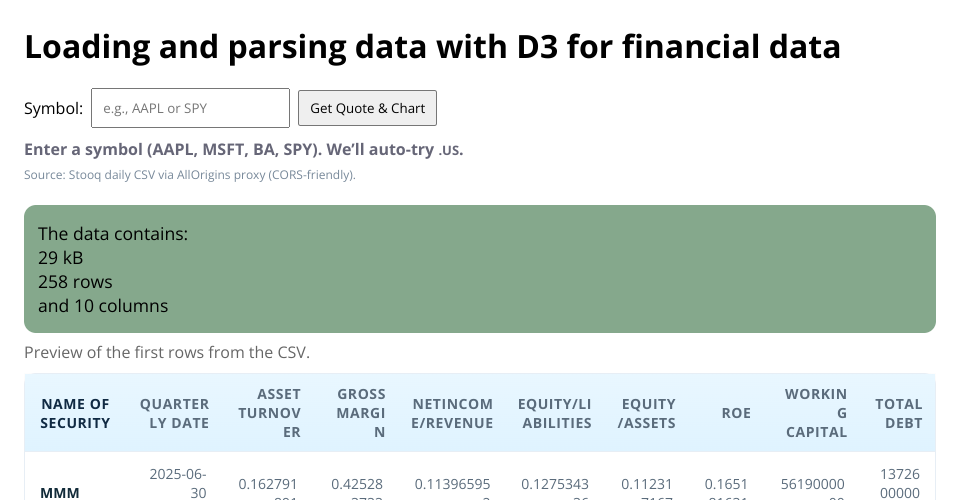Viewport: 960px width, 500px height.
Task: Click the green data summary box
Action: pos(480,269)
